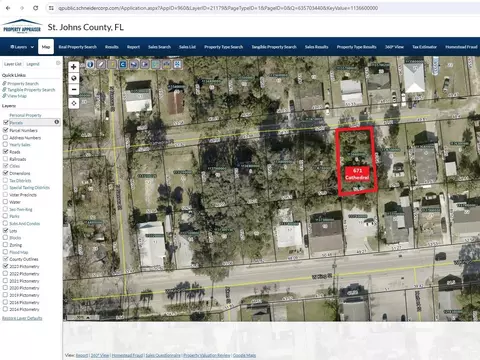
Task: Turn off 2023 Pictometry imagery
Action: (5, 266)
